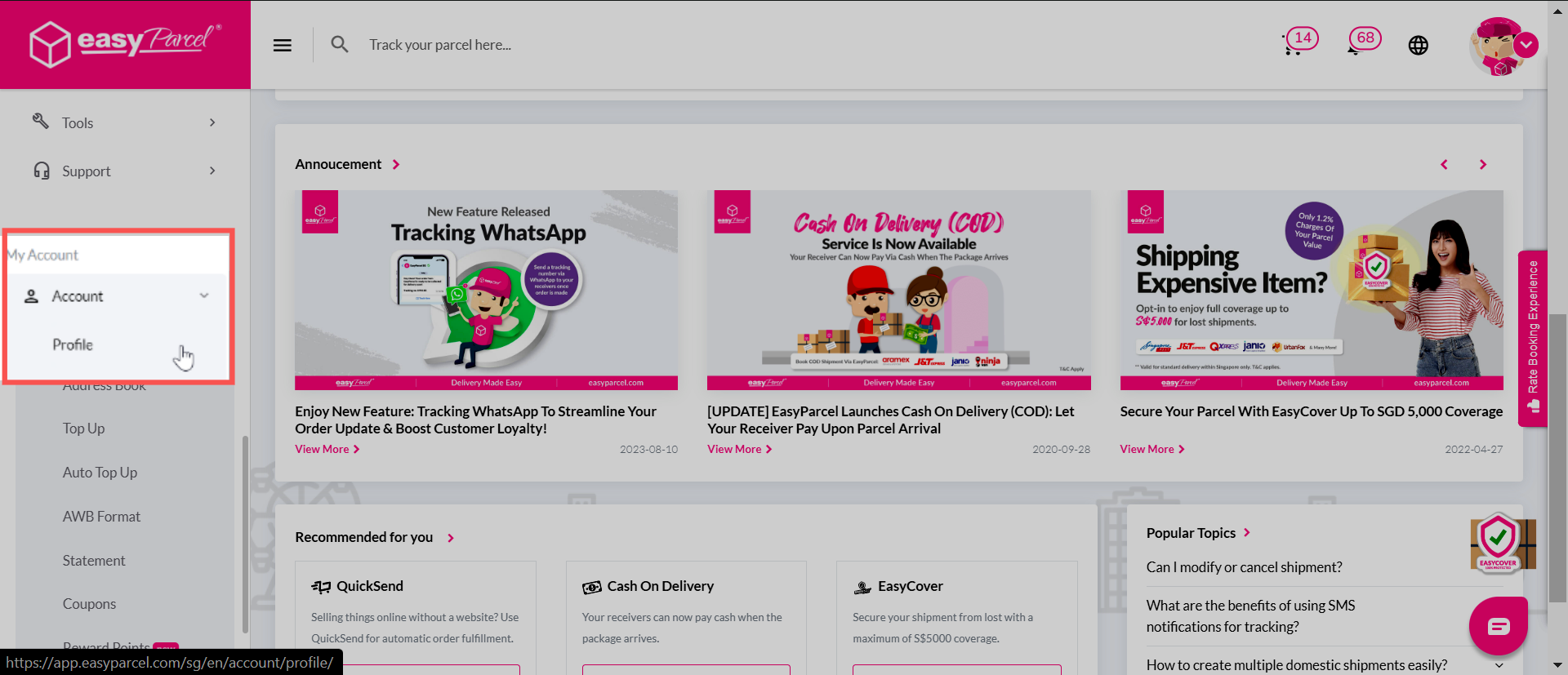Open notifications bell showing 68
The image size is (1568, 675).
pos(1364,41)
